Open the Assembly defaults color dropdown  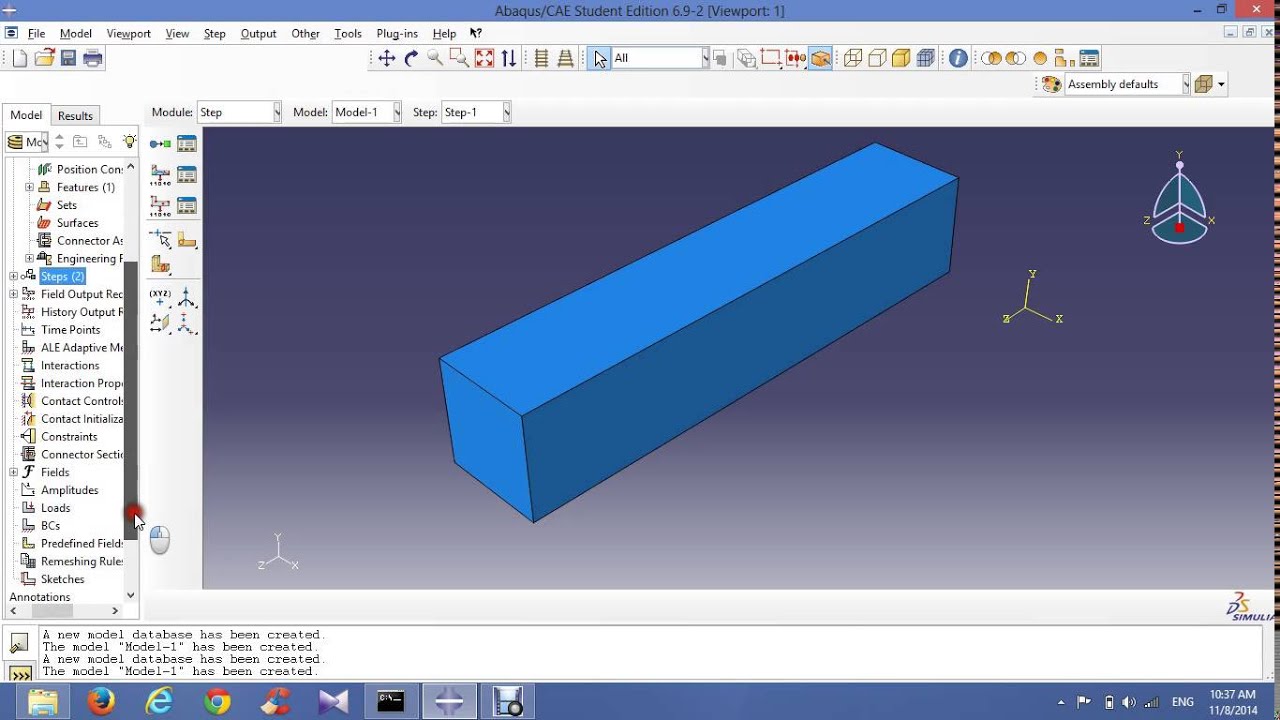(1128, 84)
